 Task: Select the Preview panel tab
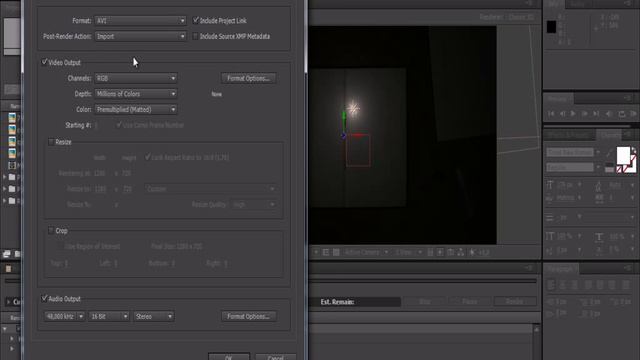558,98
